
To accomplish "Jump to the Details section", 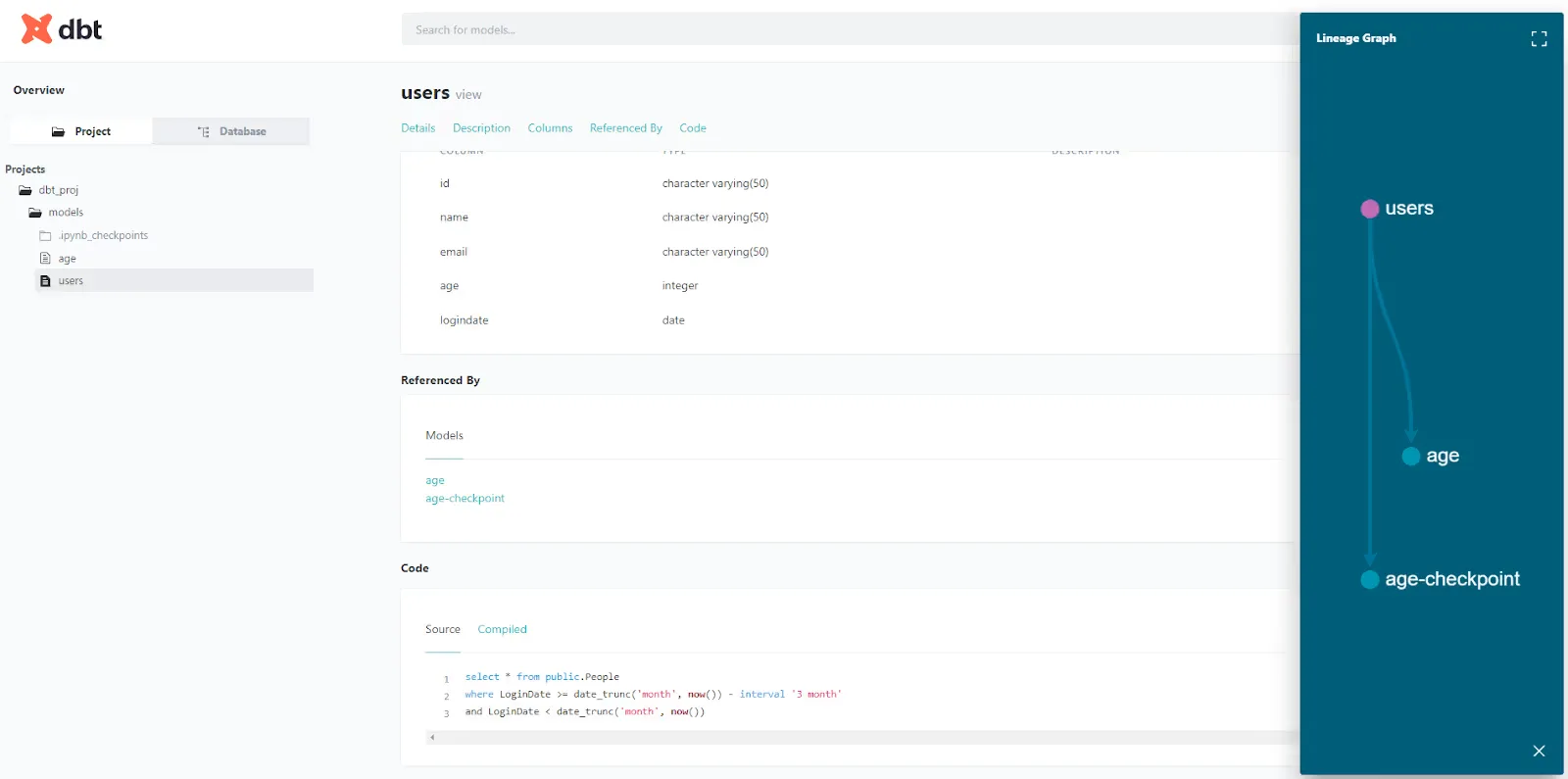I will [x=418, y=128].
